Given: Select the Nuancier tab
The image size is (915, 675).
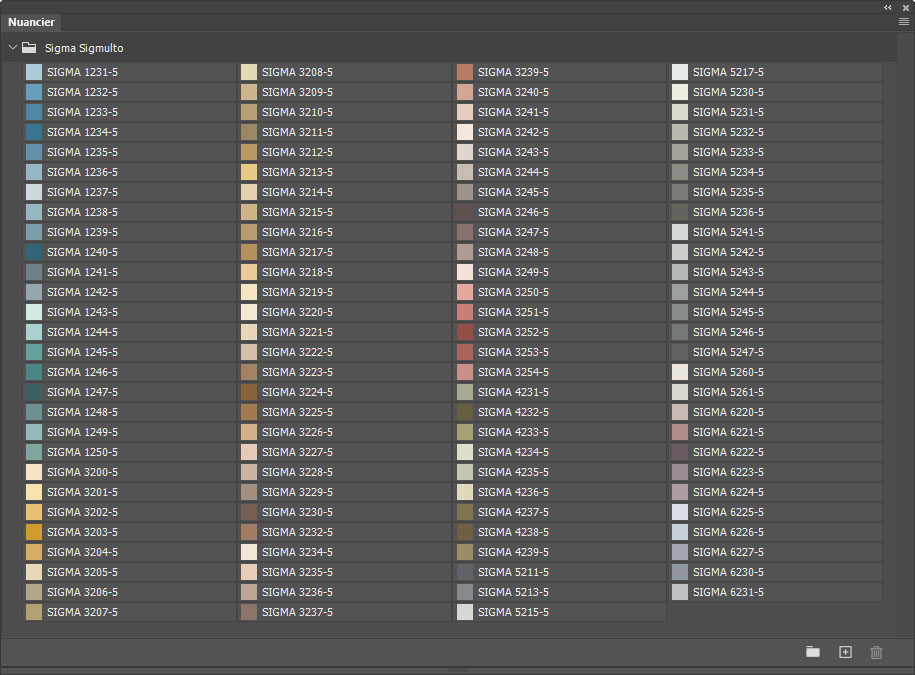Looking at the screenshot, I should click(x=32, y=22).
